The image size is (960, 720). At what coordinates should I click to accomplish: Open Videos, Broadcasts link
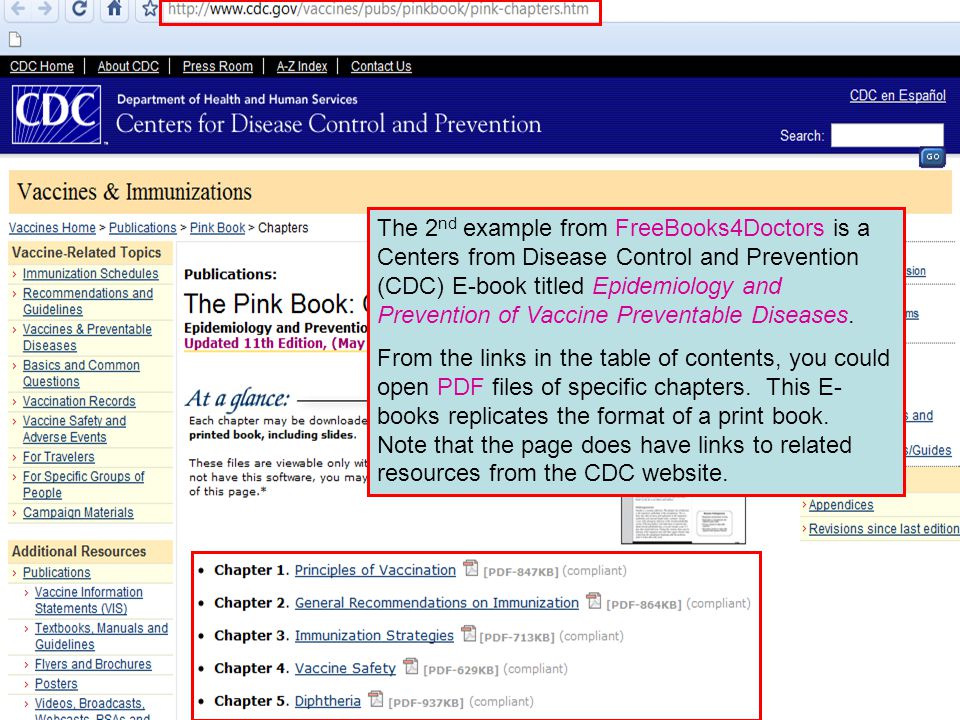[x=89, y=703]
